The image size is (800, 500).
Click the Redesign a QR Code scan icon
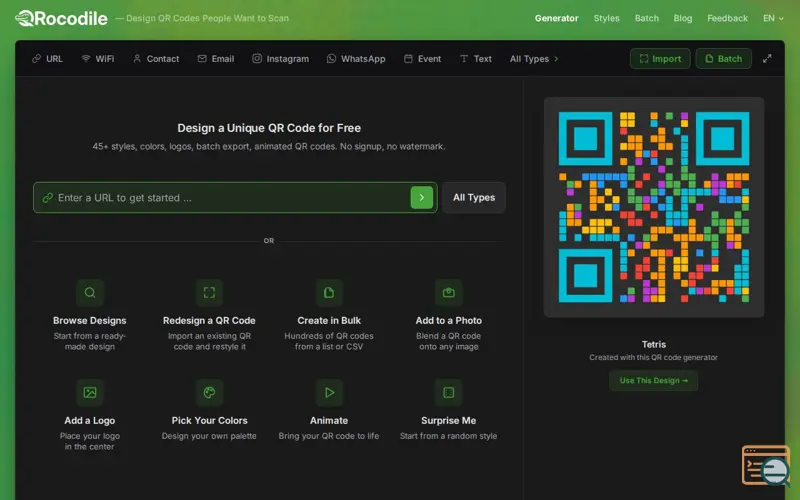click(209, 292)
